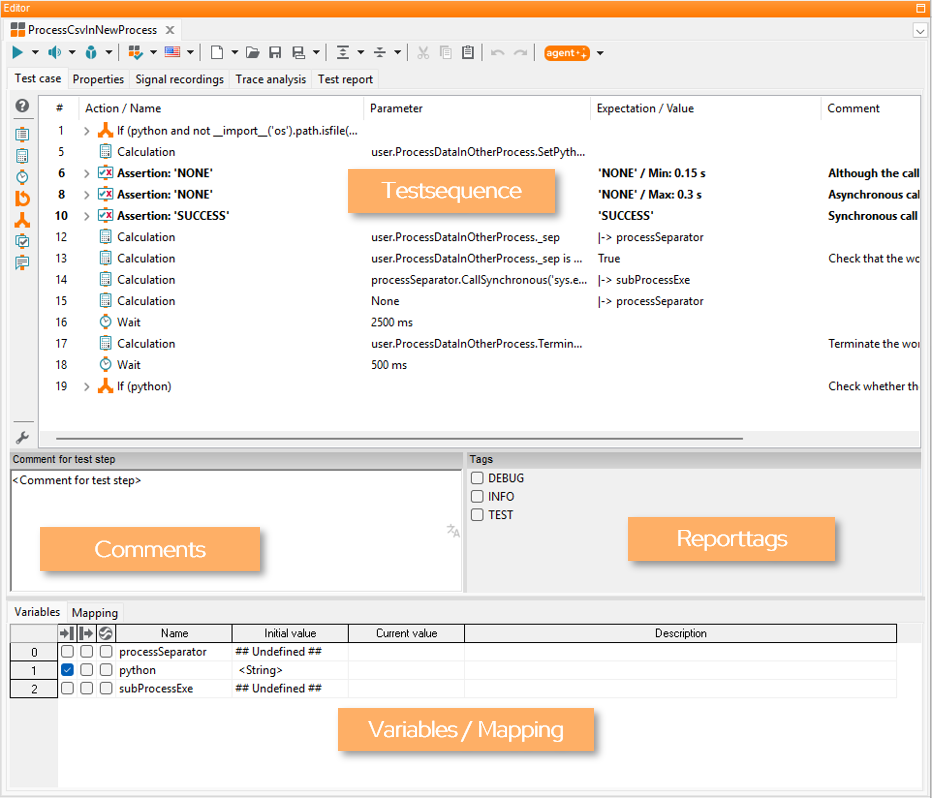Screen dimensions: 932x798
Task: Close the ProcessCsvInNewProcess tab
Action: [170, 30]
